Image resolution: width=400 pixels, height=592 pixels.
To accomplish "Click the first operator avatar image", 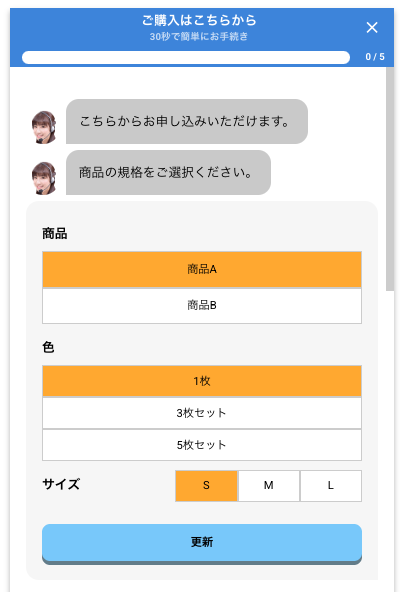I will coord(44,127).
